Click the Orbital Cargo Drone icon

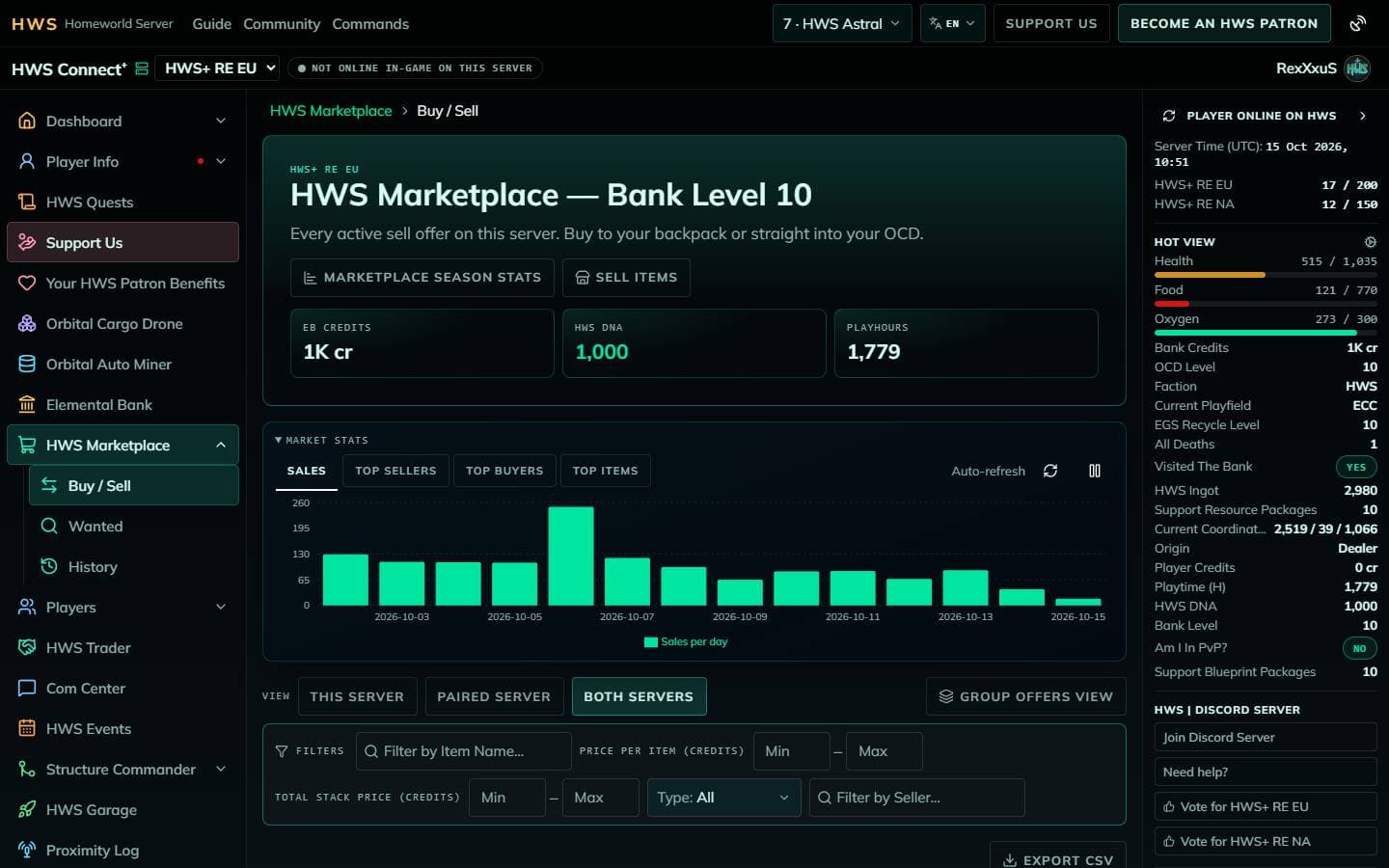[27, 323]
